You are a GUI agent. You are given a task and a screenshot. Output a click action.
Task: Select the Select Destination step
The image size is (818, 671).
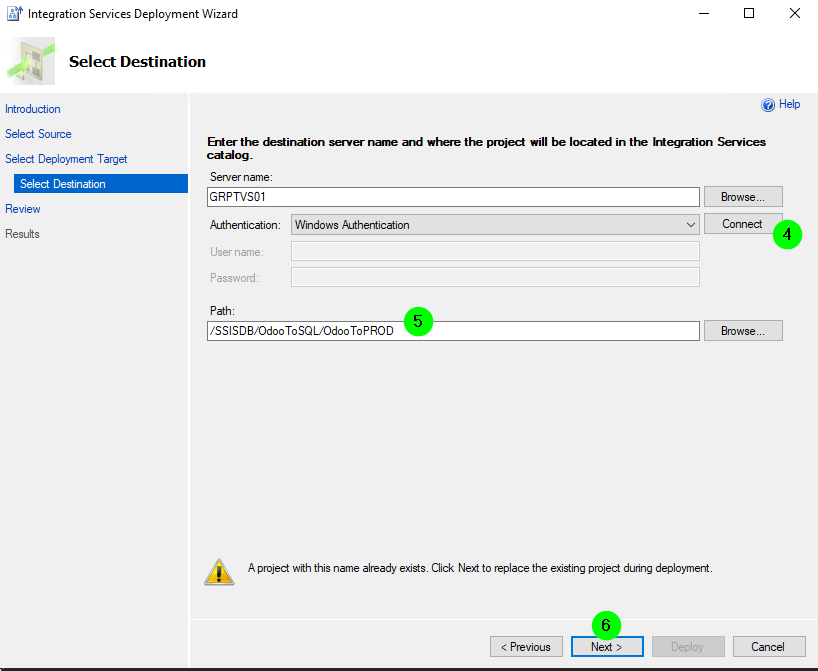click(x=101, y=184)
